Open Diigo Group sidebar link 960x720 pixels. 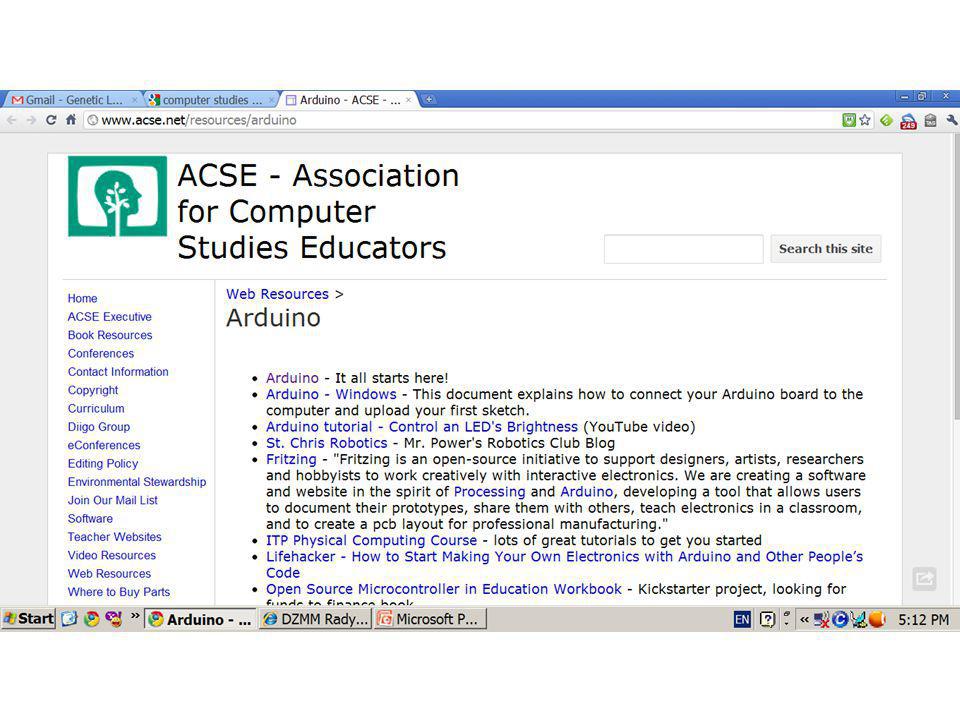pos(99,427)
